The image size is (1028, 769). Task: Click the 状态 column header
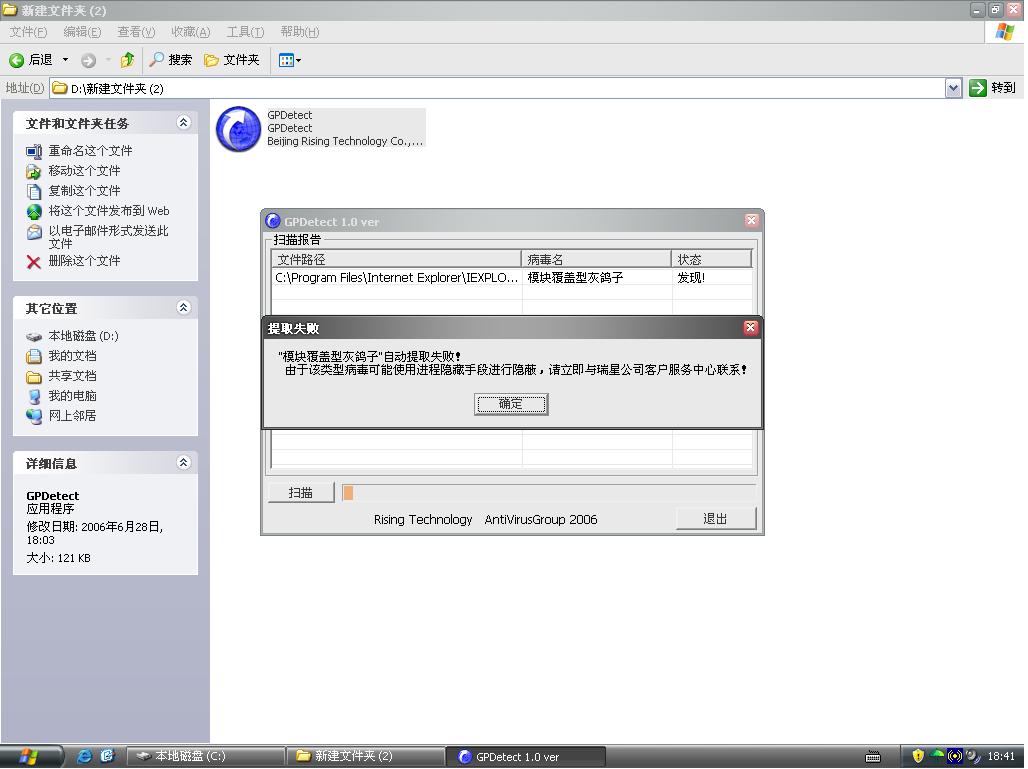[x=711, y=260]
